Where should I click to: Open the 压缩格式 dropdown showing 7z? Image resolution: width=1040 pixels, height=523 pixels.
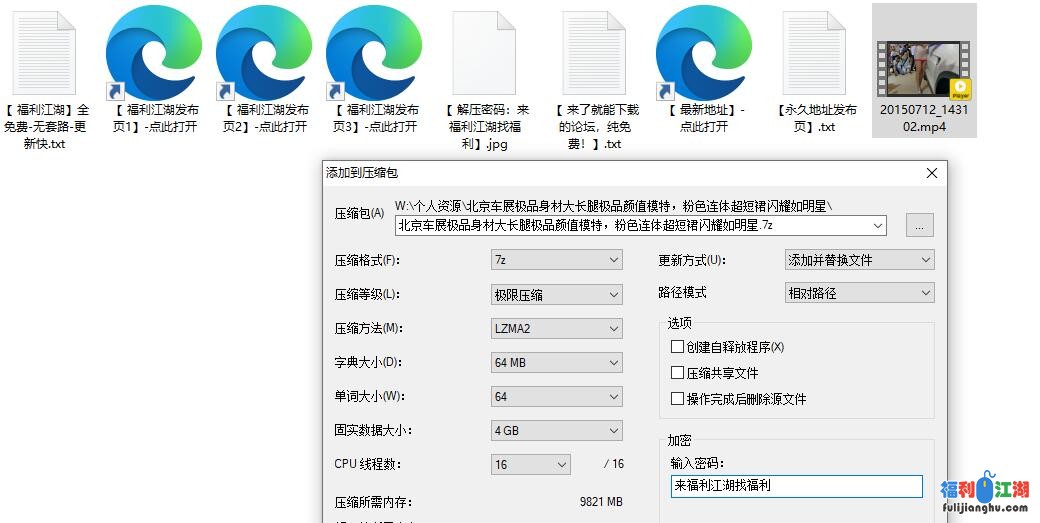[x=558, y=260]
